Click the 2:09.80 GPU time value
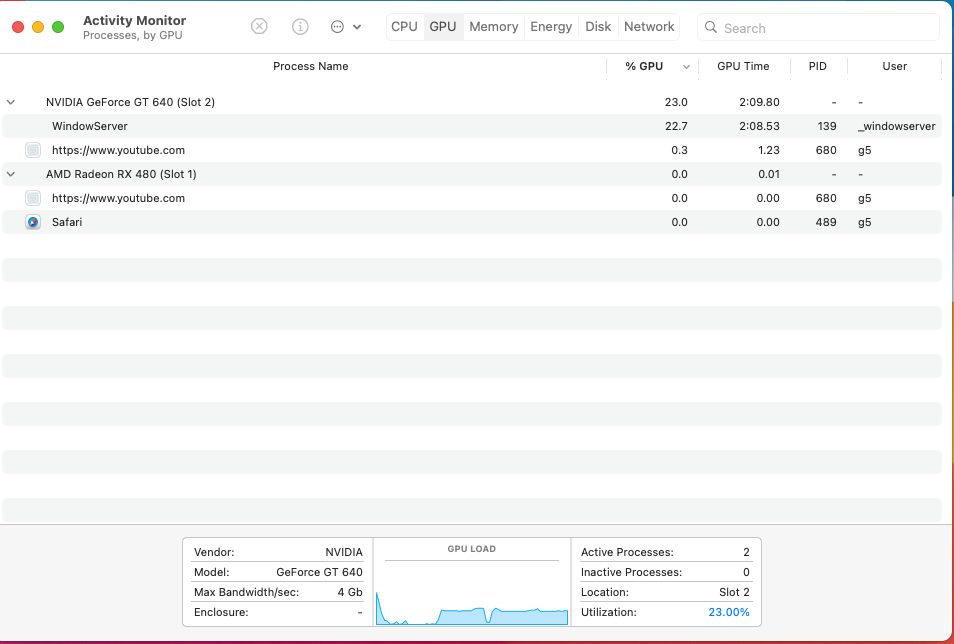 click(759, 102)
